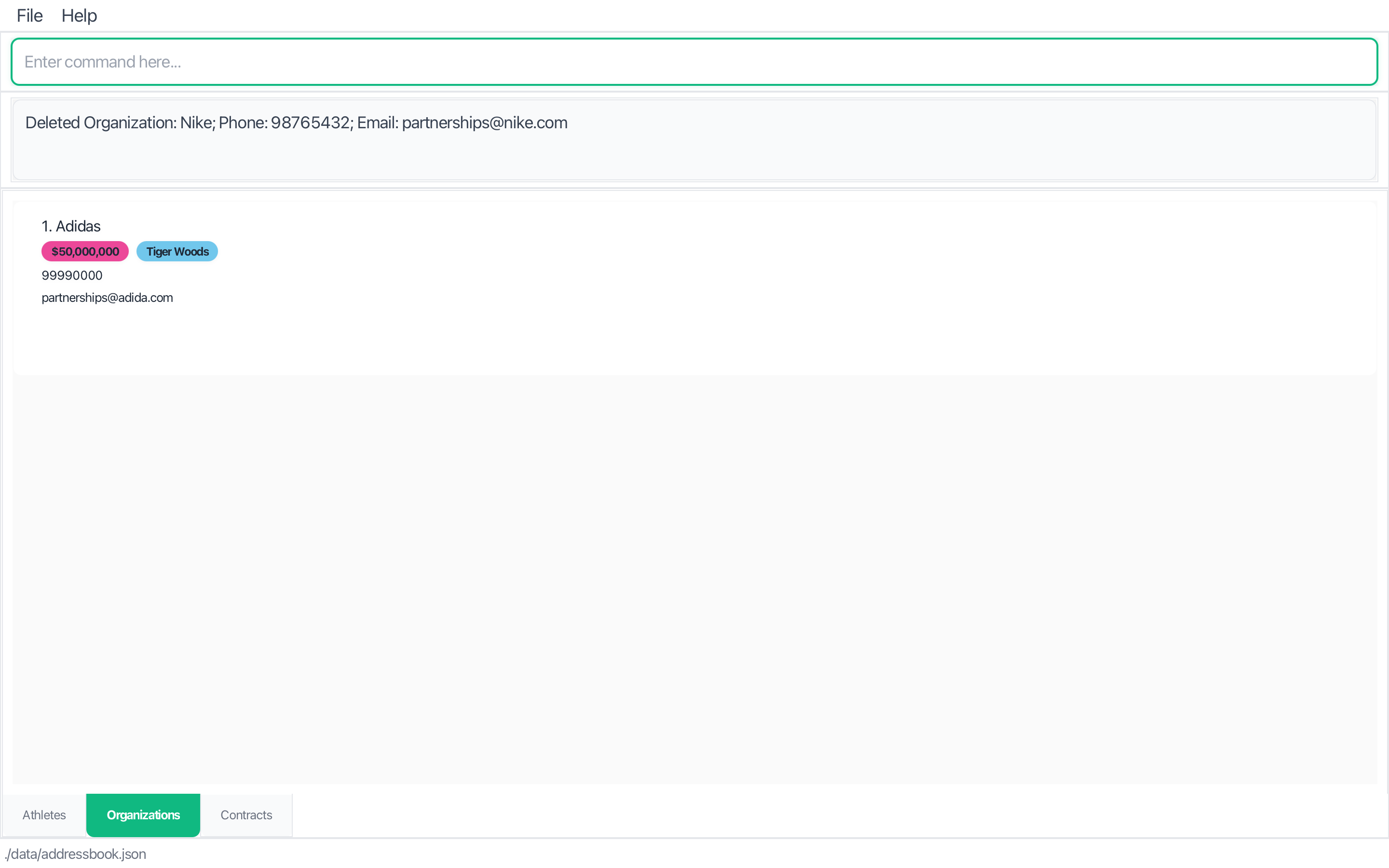Open the File menu

pos(29,15)
